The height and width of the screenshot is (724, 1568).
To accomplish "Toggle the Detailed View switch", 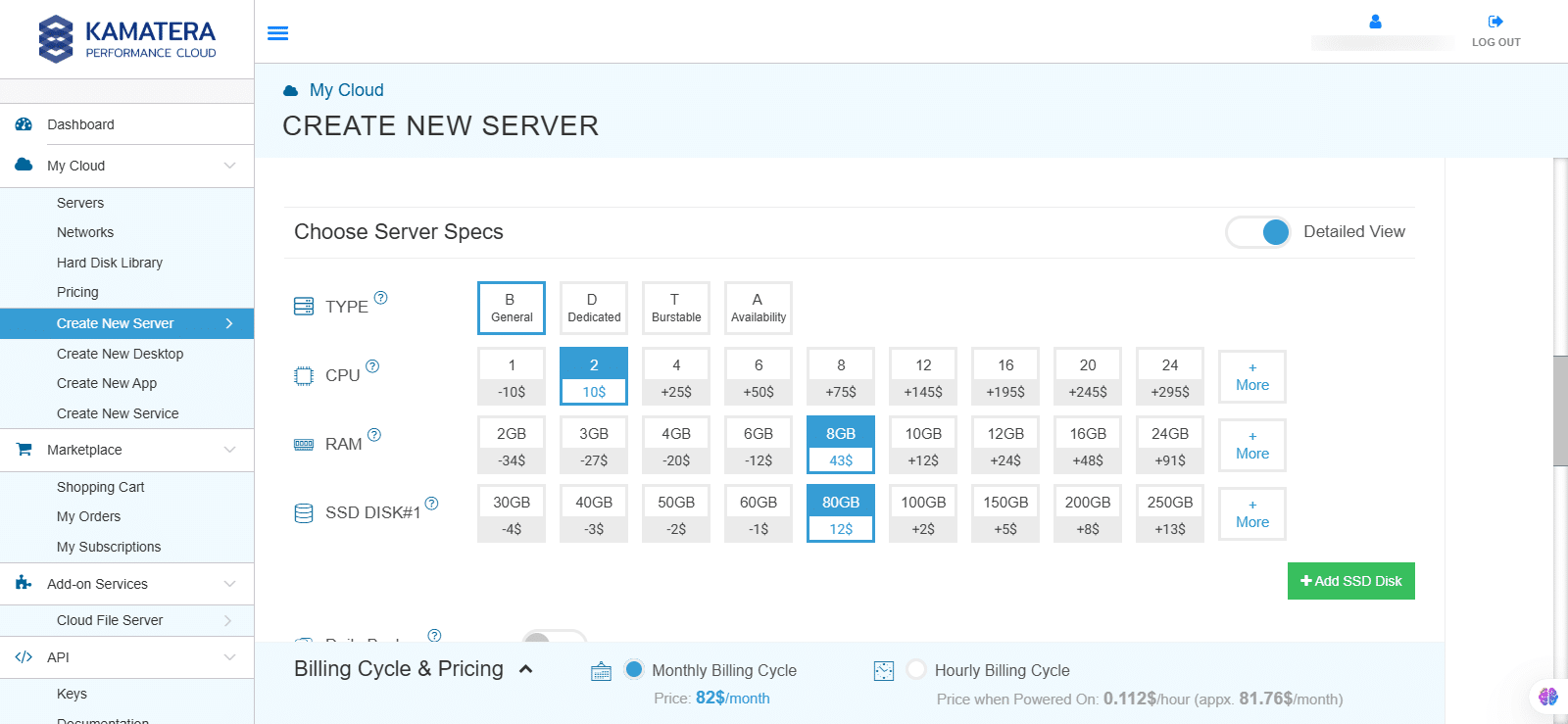I will click(x=1258, y=232).
